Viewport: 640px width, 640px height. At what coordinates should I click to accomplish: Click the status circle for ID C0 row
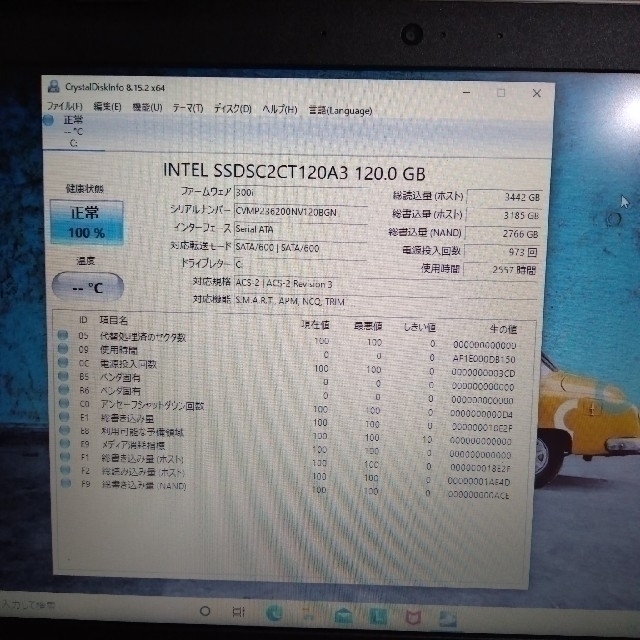pyautogui.click(x=64, y=403)
